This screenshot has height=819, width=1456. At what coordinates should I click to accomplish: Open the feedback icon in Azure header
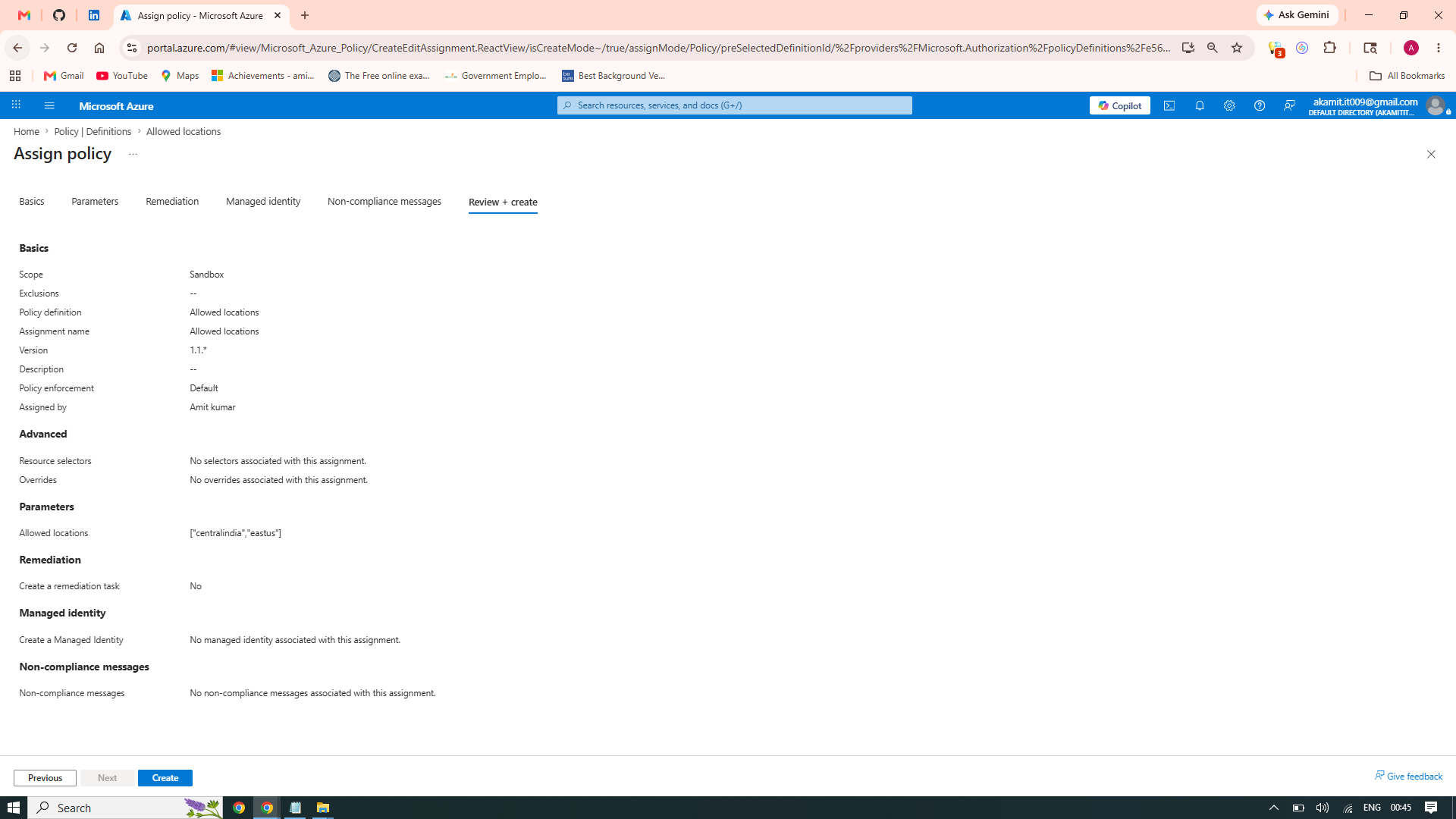[x=1289, y=105]
